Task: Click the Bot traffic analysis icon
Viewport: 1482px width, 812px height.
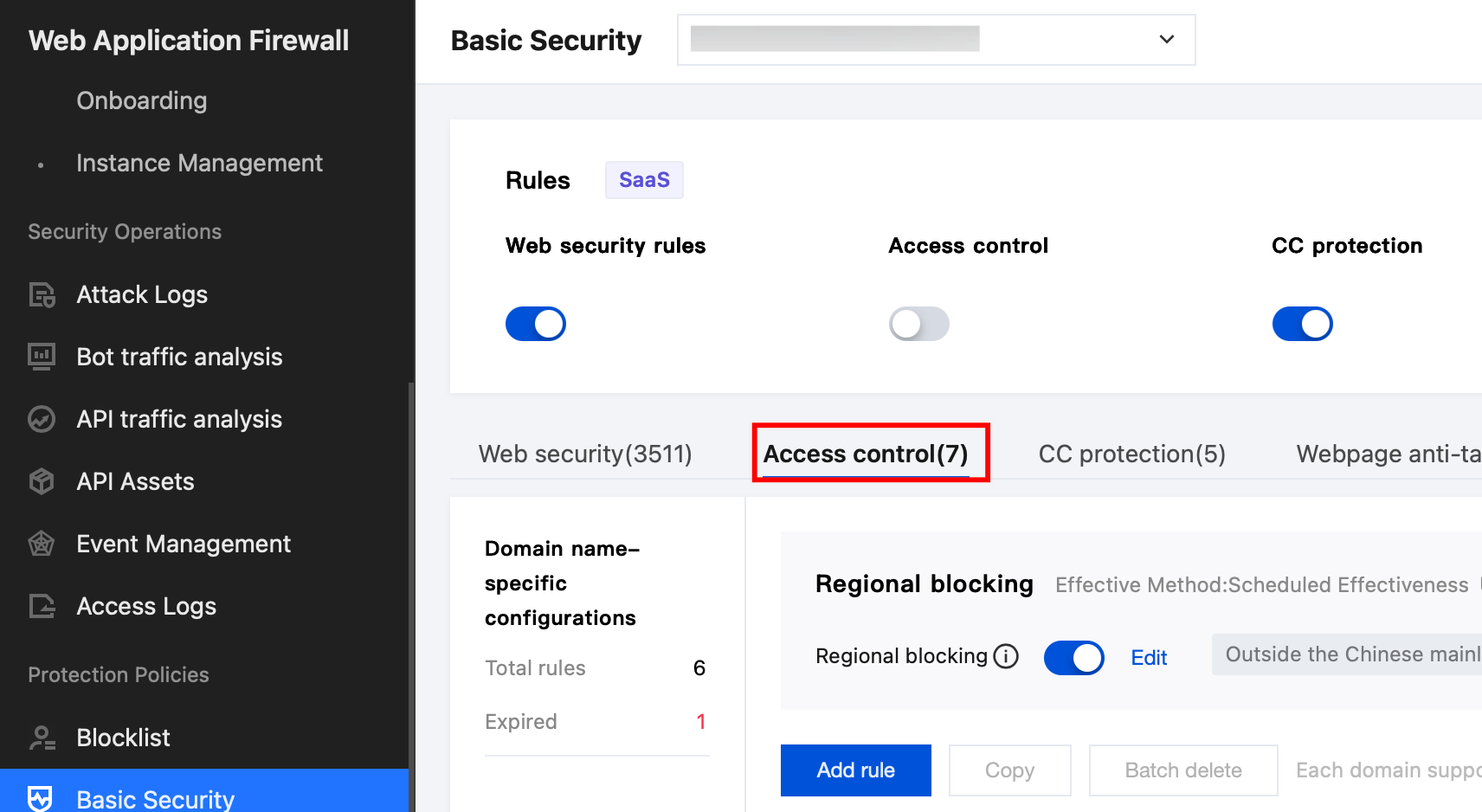Action: click(x=42, y=357)
